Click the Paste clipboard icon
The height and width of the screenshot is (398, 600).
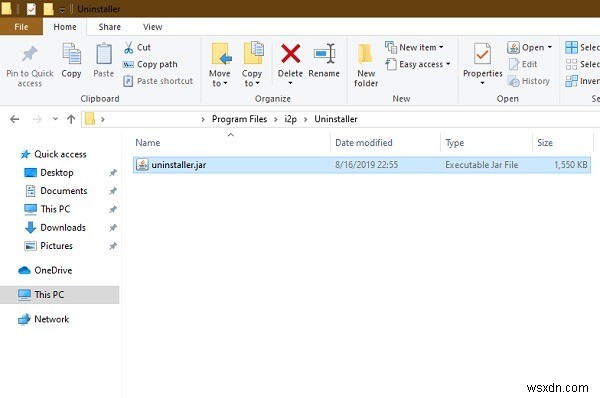coord(104,54)
